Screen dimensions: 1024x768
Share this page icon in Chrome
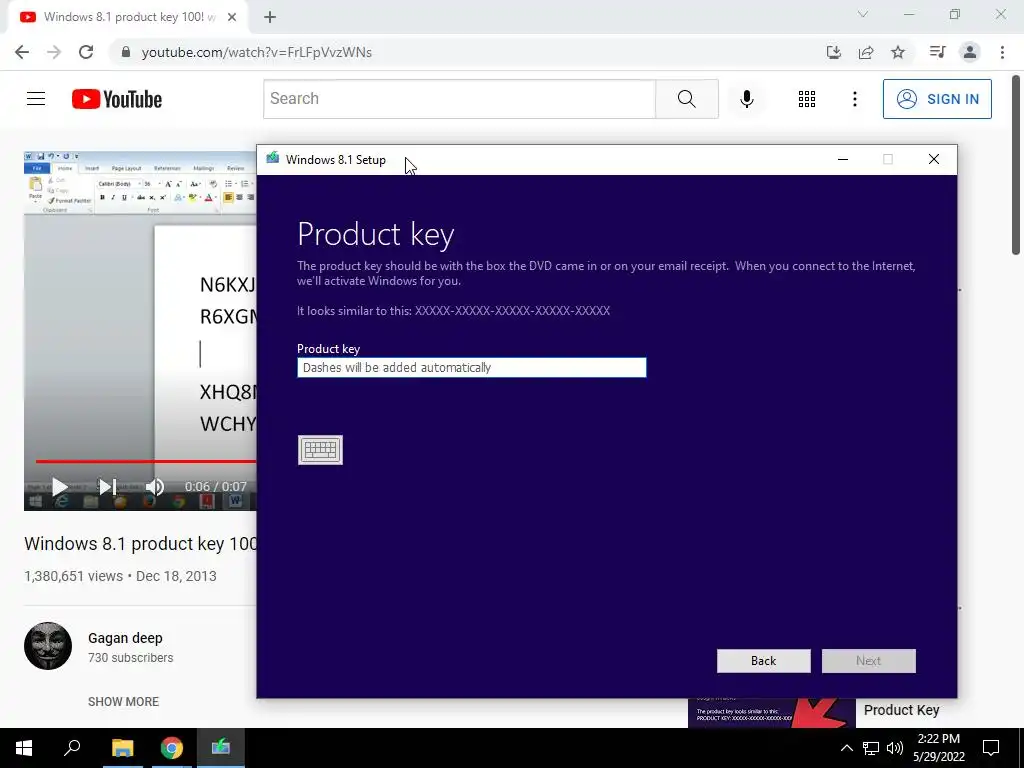[x=866, y=52]
